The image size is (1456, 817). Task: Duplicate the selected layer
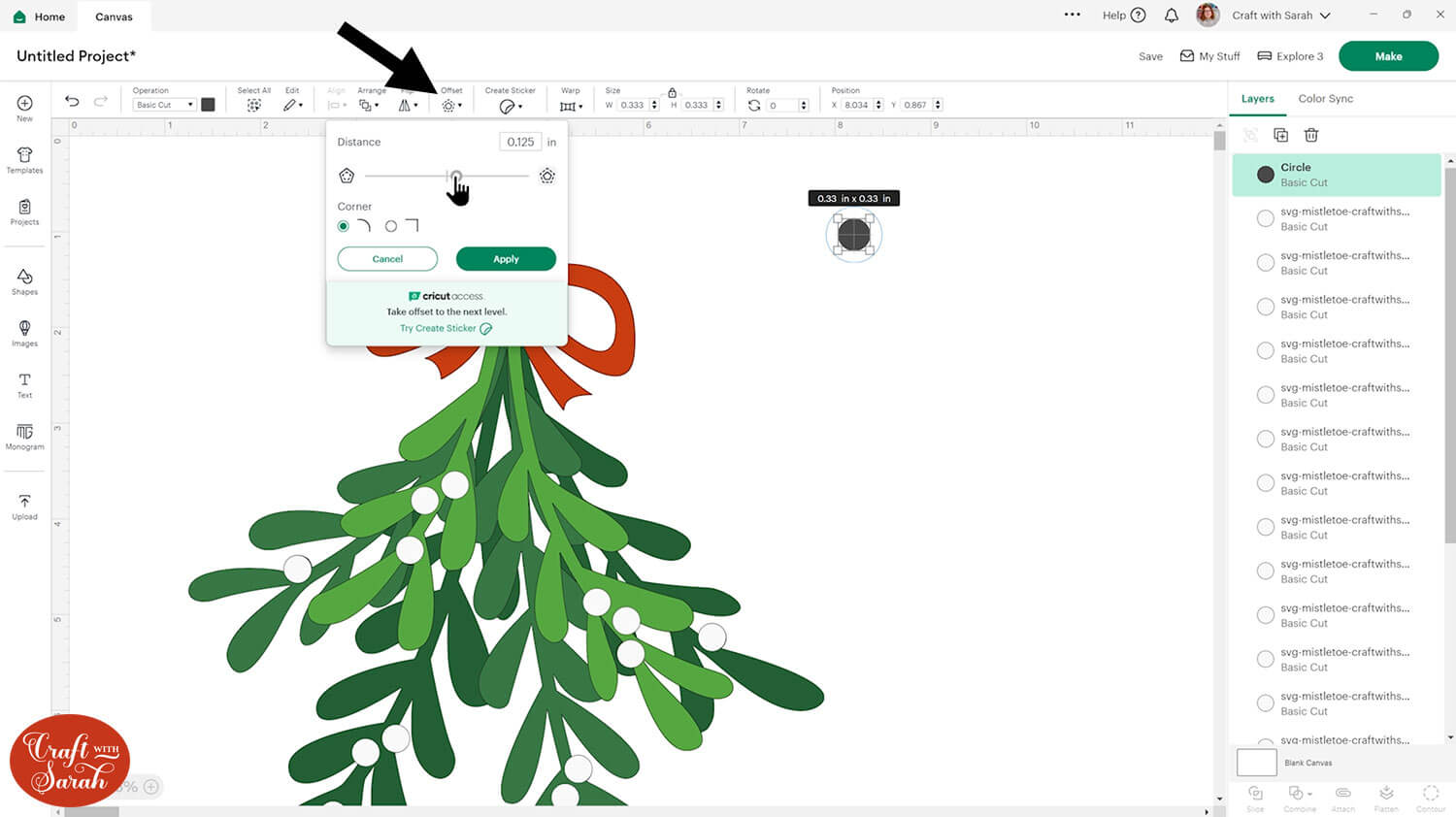coord(1280,135)
